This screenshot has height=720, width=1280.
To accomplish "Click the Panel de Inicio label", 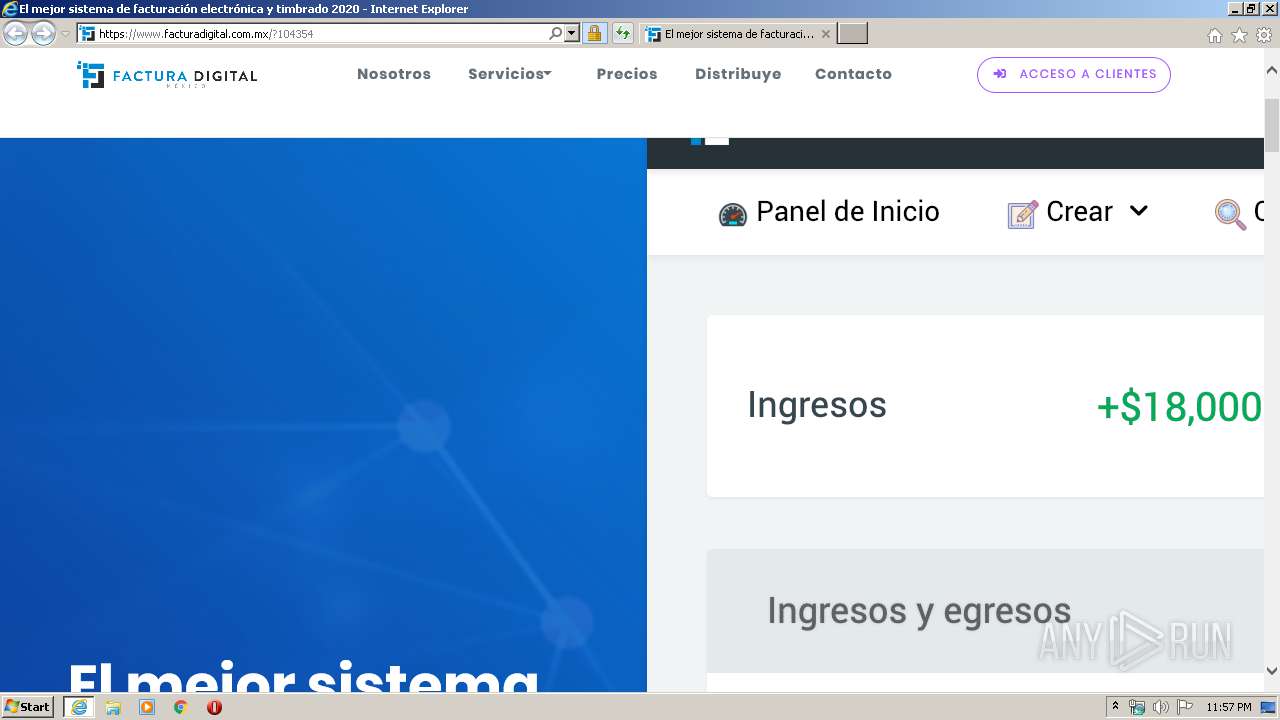I will [848, 212].
